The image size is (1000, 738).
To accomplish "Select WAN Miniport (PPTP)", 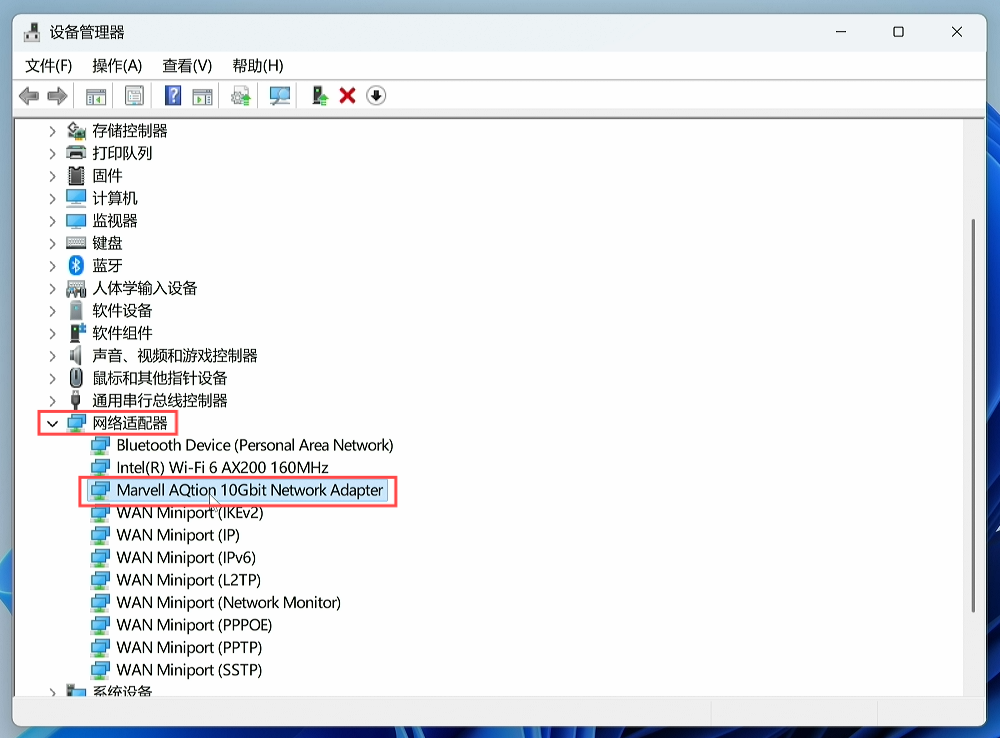I will [189, 647].
